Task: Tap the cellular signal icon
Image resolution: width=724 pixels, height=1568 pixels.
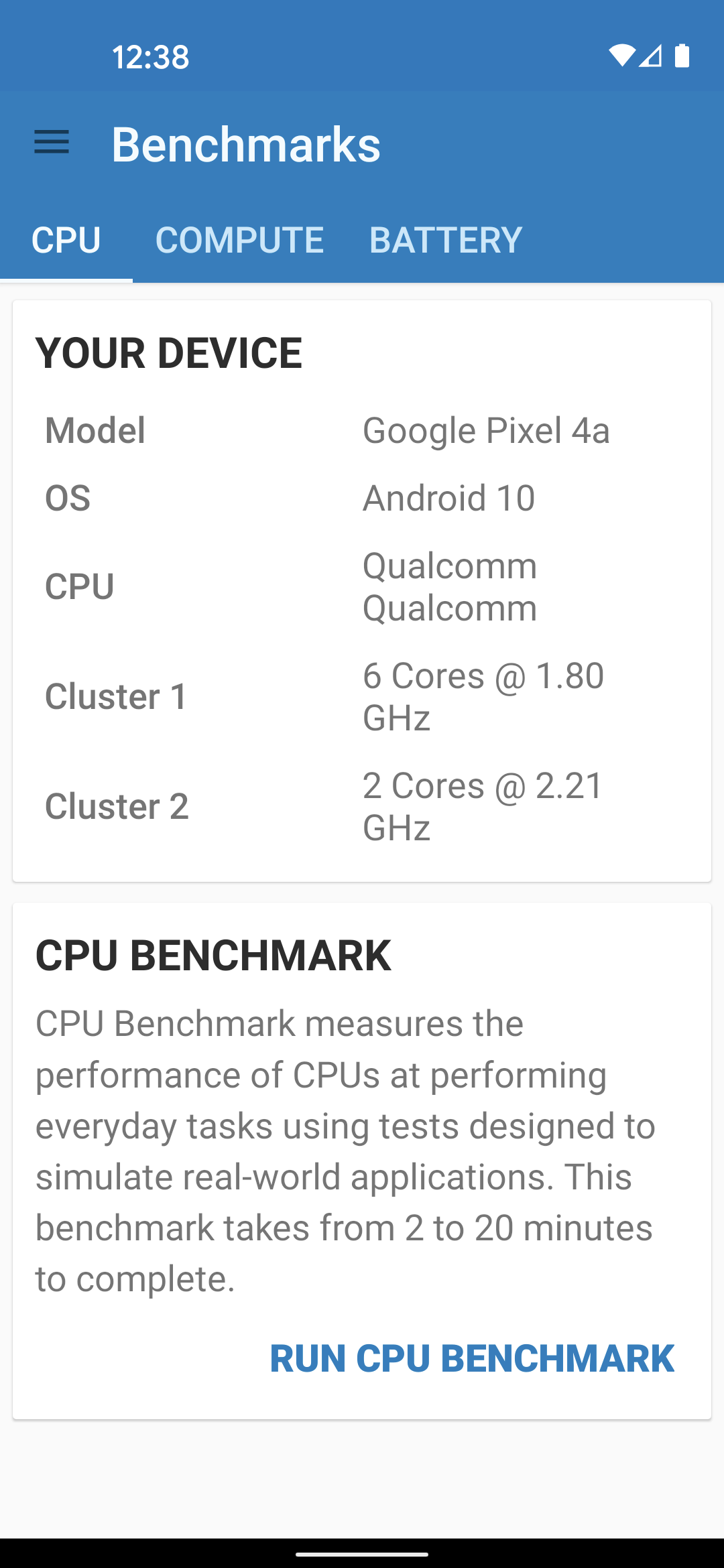Action: 650,56
